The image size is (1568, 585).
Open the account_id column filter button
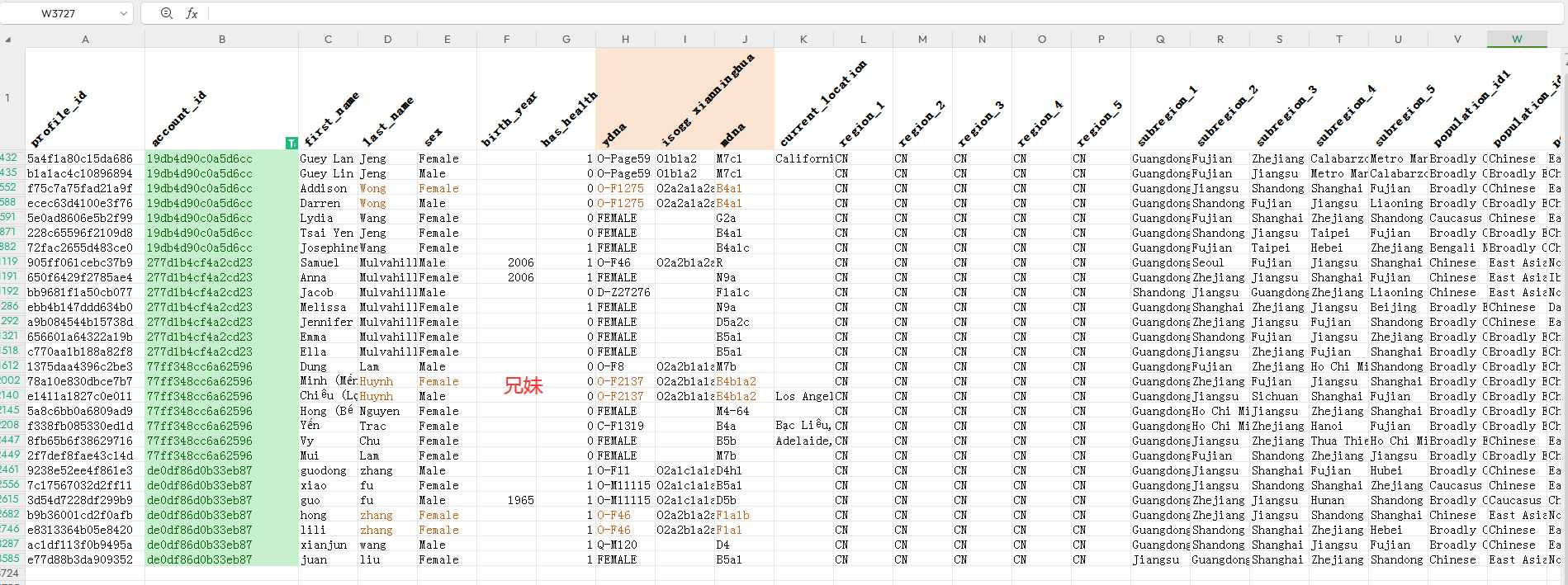pyautogui.click(x=291, y=143)
